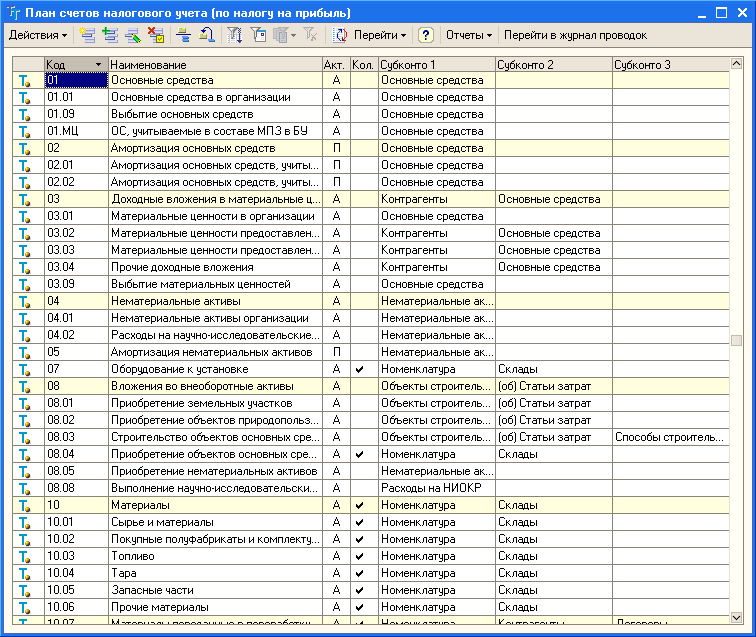
Task: Click the account icon in row 03.04
Action: (24, 267)
